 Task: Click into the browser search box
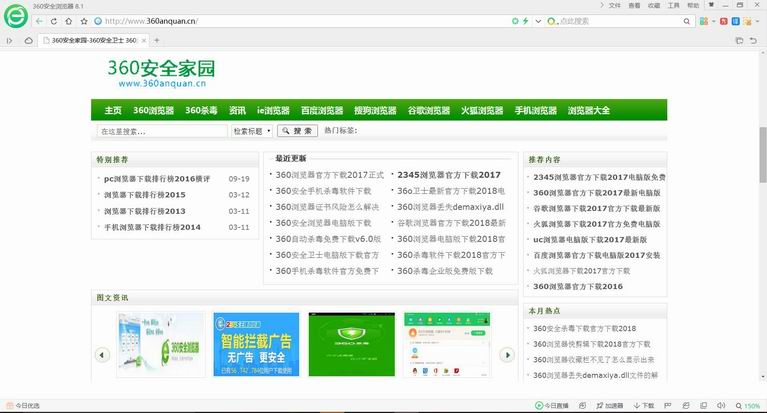pos(619,21)
